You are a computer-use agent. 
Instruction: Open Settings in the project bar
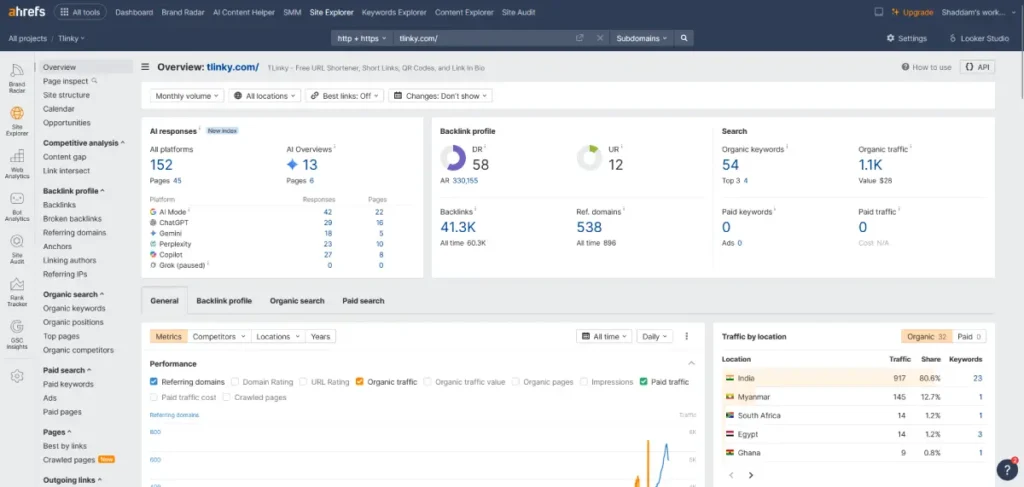tap(906, 39)
